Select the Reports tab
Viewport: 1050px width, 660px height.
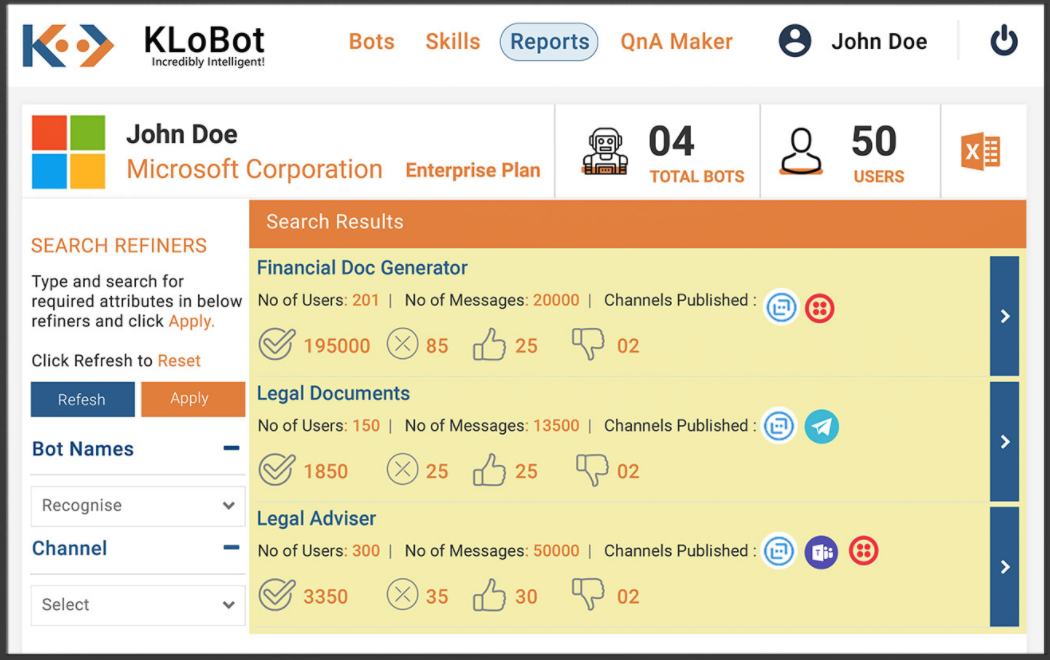549,42
